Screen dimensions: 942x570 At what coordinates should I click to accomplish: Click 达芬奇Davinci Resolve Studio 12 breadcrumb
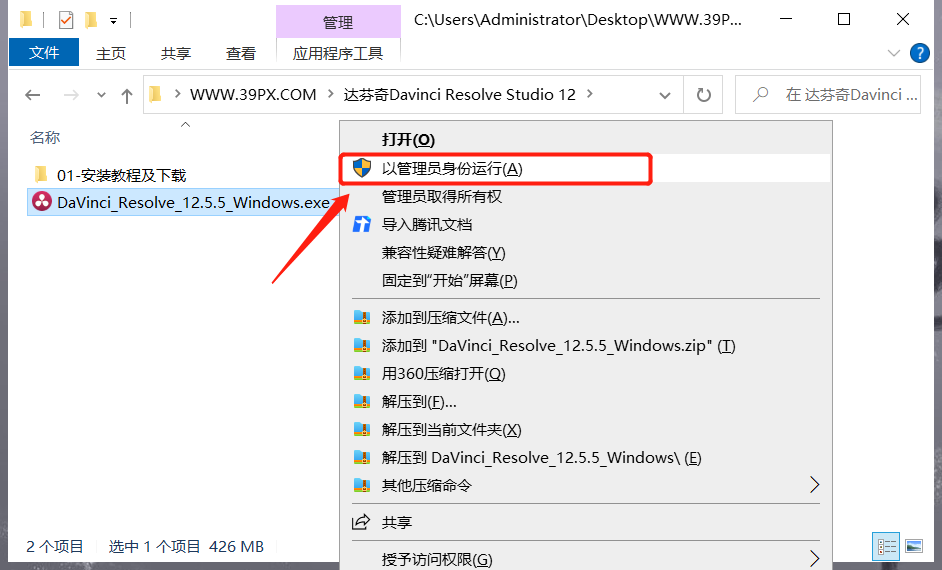460,94
